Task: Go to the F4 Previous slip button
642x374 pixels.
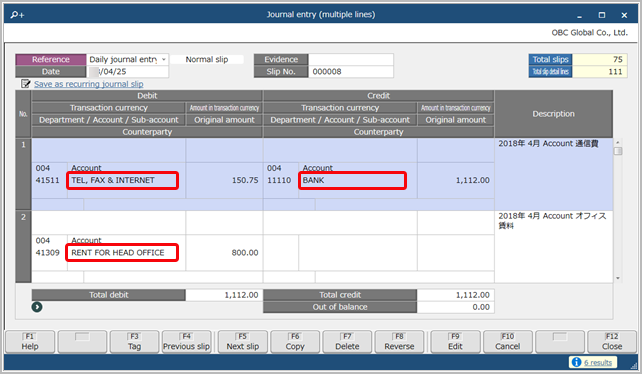Action: pos(187,342)
